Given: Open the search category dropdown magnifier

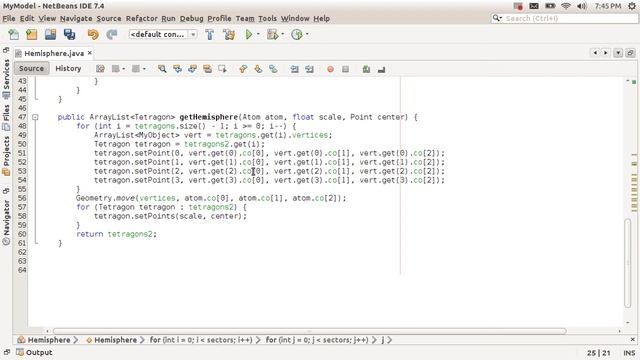Looking at the screenshot, I should pos(497,18).
